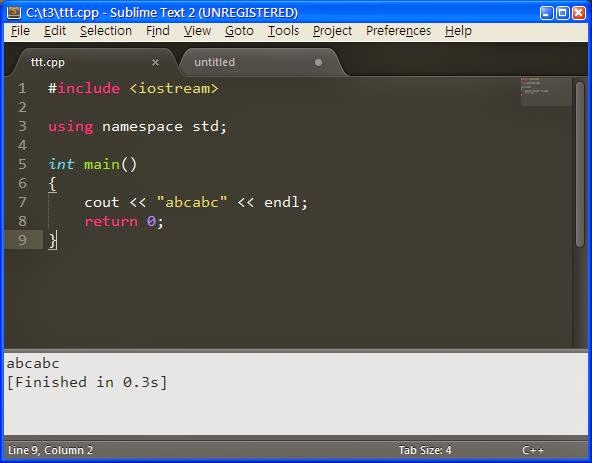Click line number 8 in the gutter
Image resolution: width=592 pixels, height=463 pixels.
click(x=22, y=221)
